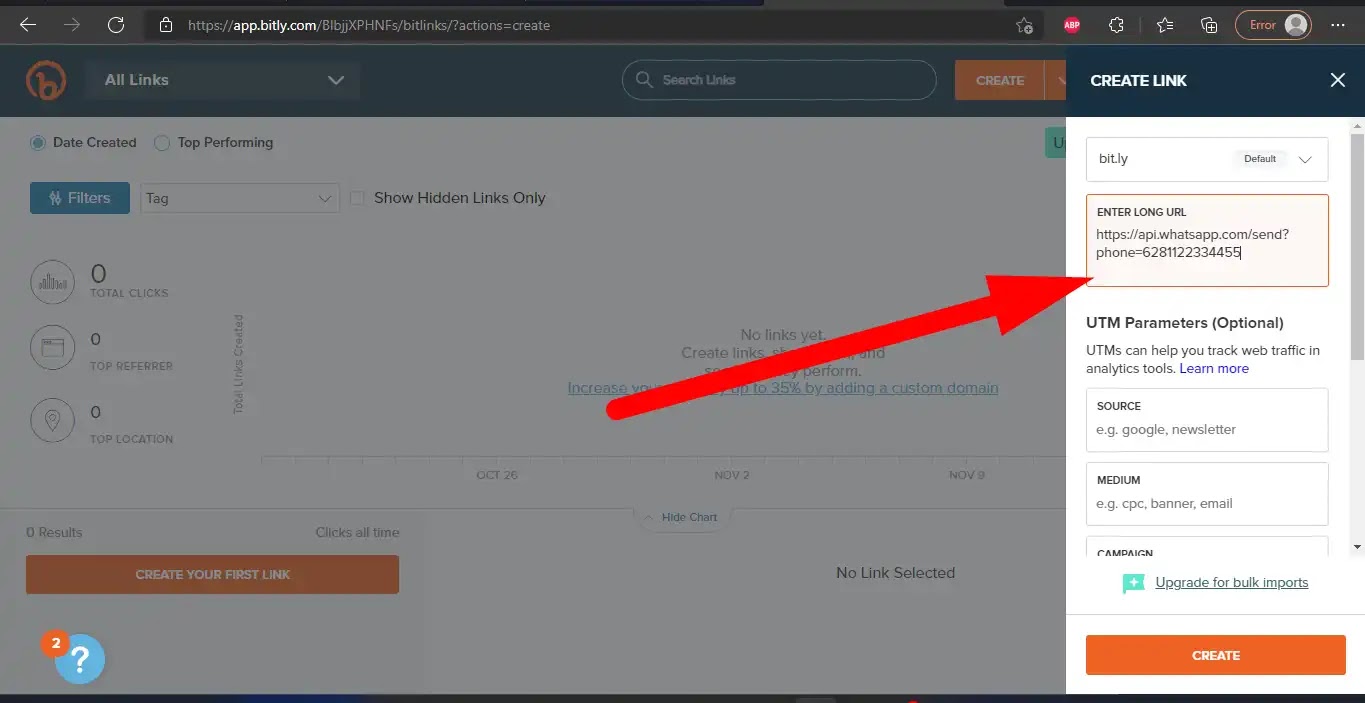Open the Learn more link

click(1214, 368)
